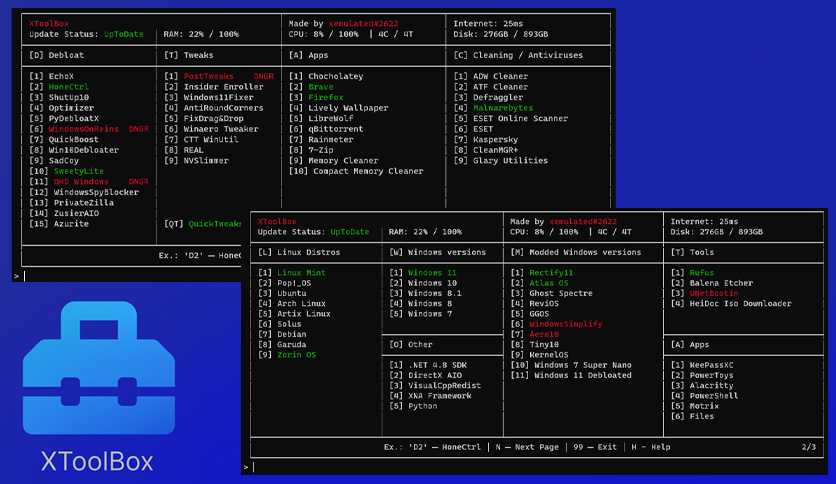The width and height of the screenshot is (836, 484).
Task: Select 'H – Help' in the footer
Action: tap(650, 447)
